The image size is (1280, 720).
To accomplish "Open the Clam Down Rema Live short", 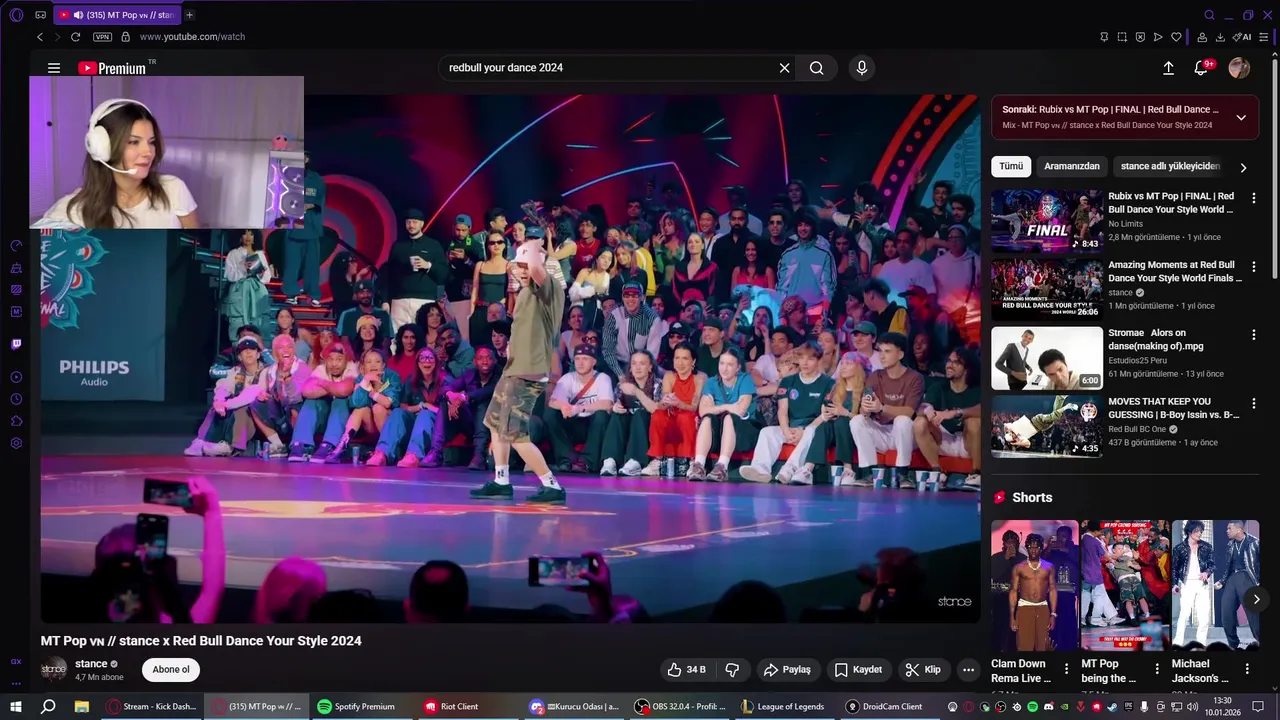I will pyautogui.click(x=1035, y=585).
